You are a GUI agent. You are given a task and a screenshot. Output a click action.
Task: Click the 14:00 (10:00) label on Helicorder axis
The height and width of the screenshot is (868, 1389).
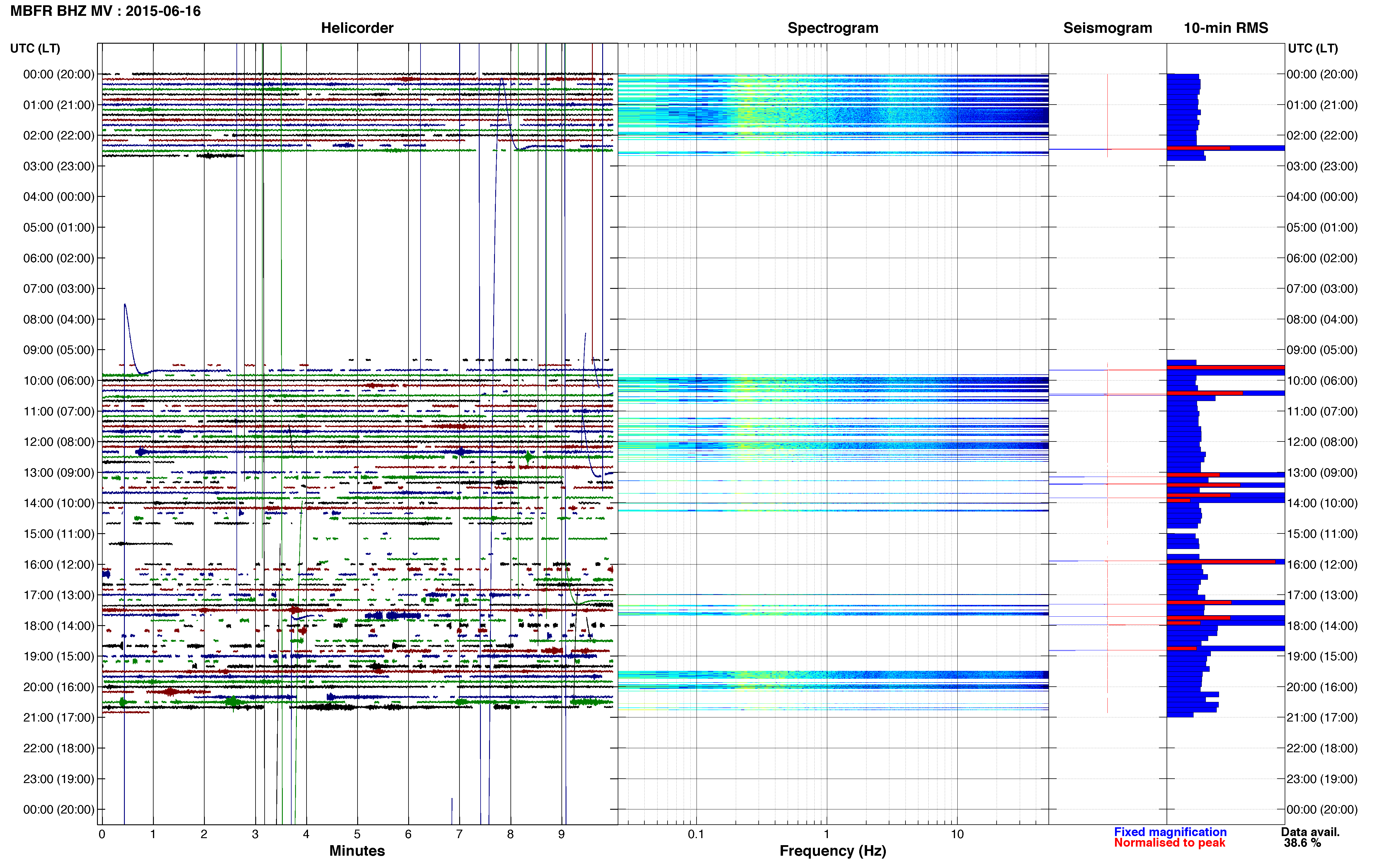point(59,504)
